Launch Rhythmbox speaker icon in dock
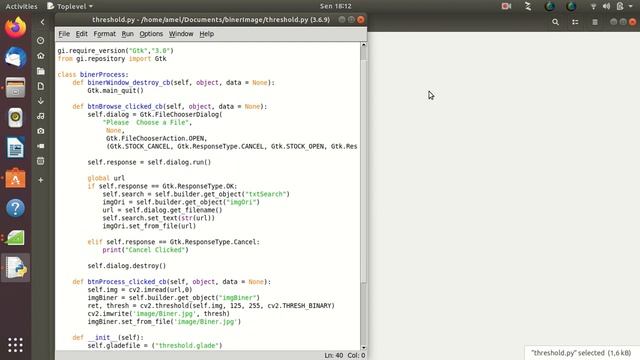 click(15, 118)
